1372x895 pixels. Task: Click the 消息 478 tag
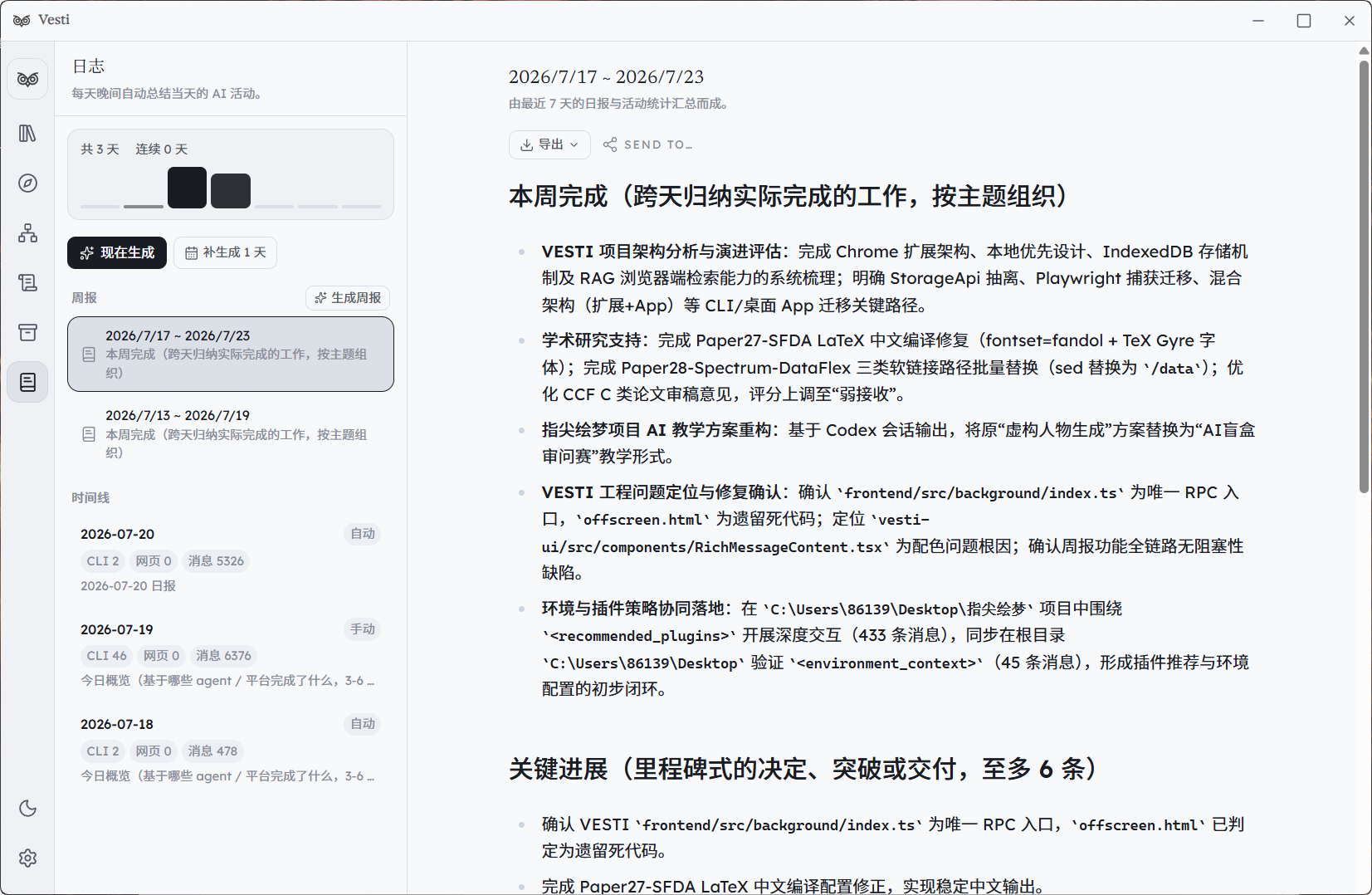pyautogui.click(x=212, y=751)
